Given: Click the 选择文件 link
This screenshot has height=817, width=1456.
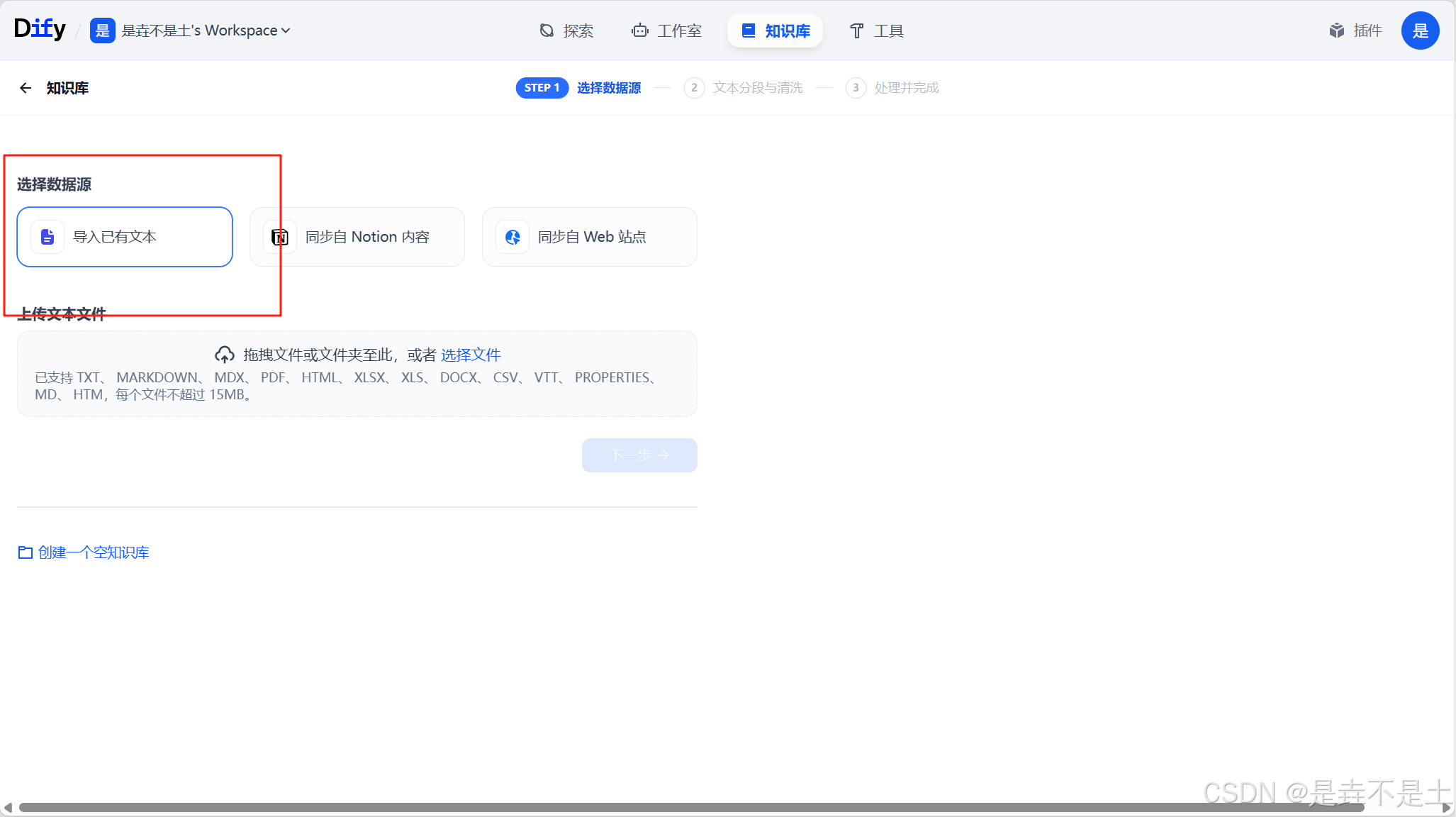Looking at the screenshot, I should pyautogui.click(x=471, y=355).
